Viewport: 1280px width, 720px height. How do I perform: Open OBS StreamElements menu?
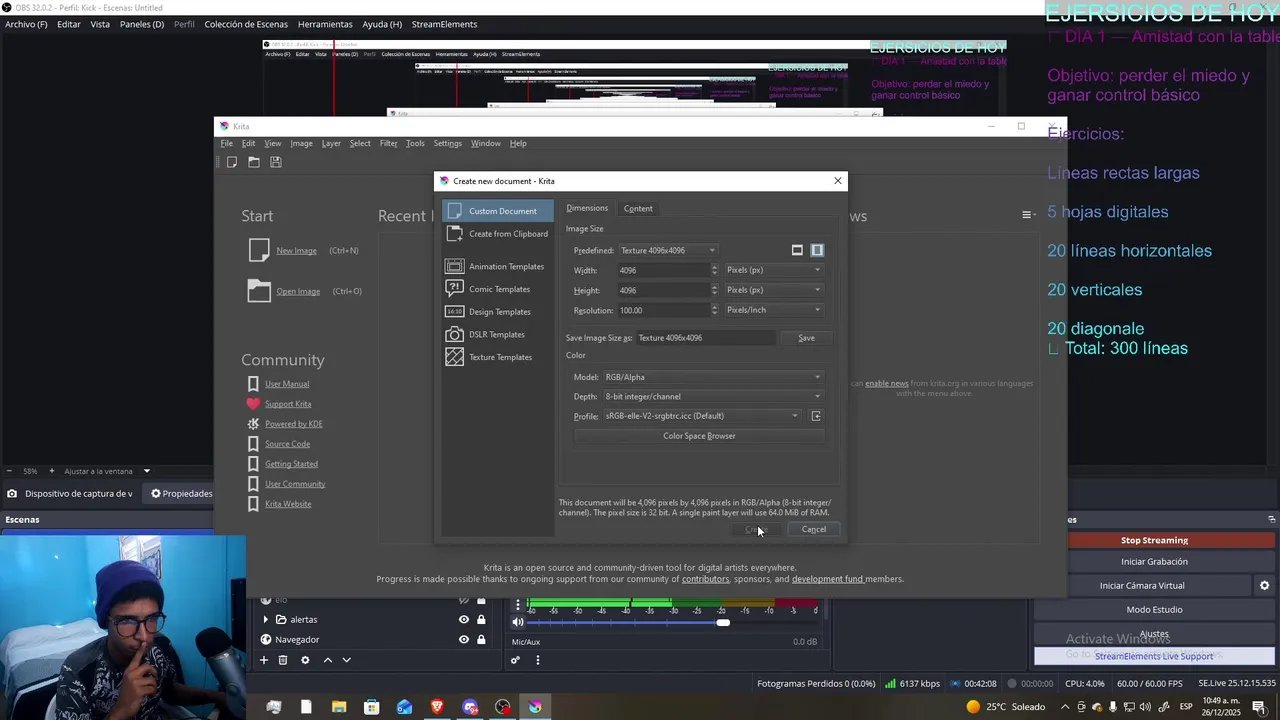[444, 24]
